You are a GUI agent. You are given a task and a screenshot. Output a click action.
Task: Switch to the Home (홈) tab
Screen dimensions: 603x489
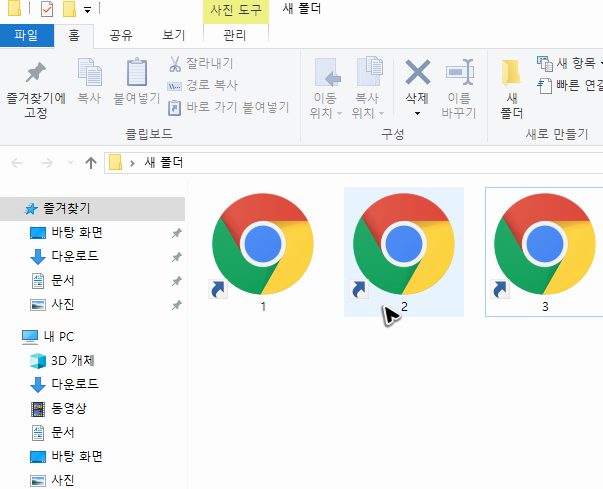74,36
